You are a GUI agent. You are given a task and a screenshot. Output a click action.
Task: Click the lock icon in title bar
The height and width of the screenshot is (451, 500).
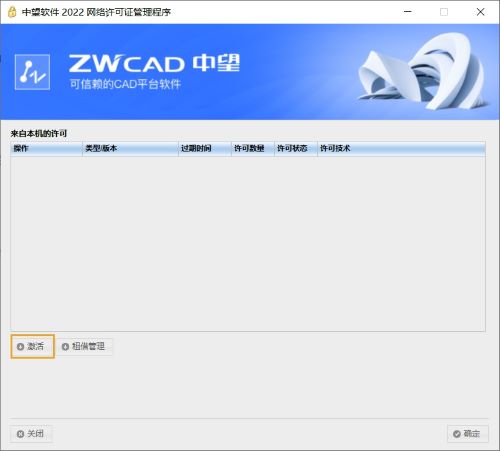click(12, 12)
